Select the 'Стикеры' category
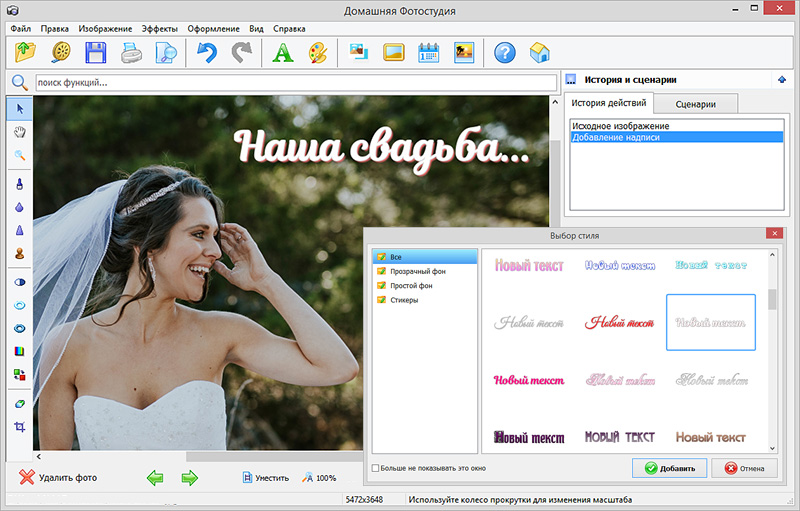The width and height of the screenshot is (800, 511). 405,299
